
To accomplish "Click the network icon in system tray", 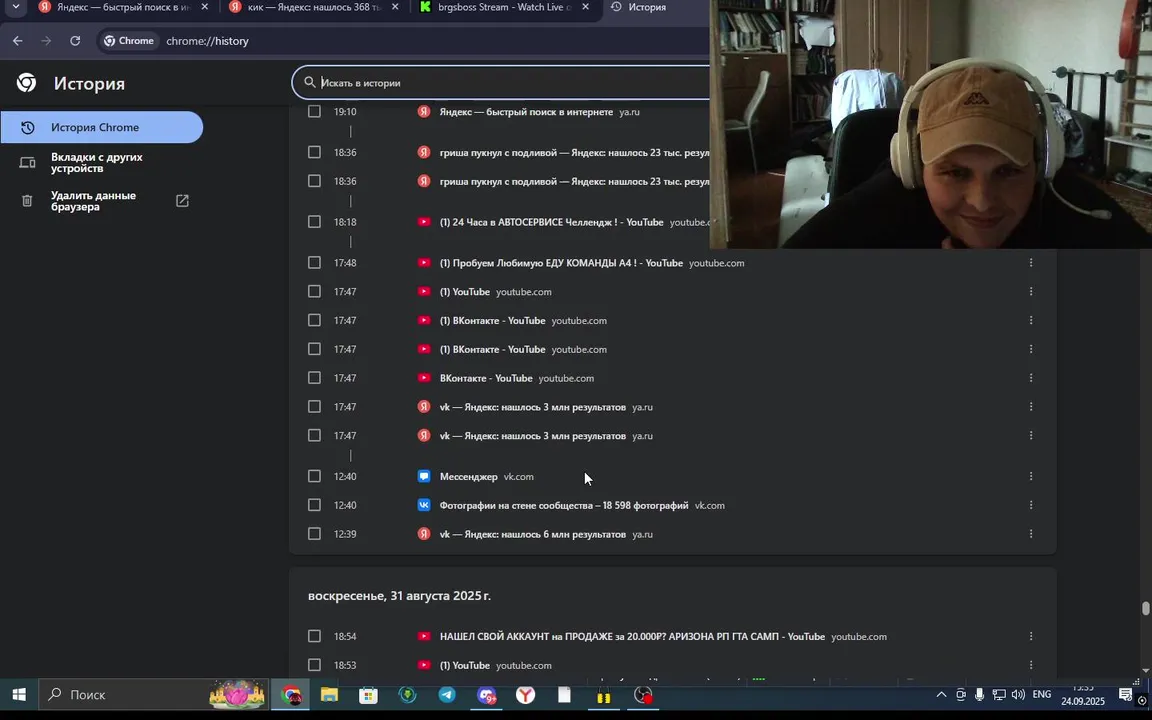I will [x=998, y=694].
